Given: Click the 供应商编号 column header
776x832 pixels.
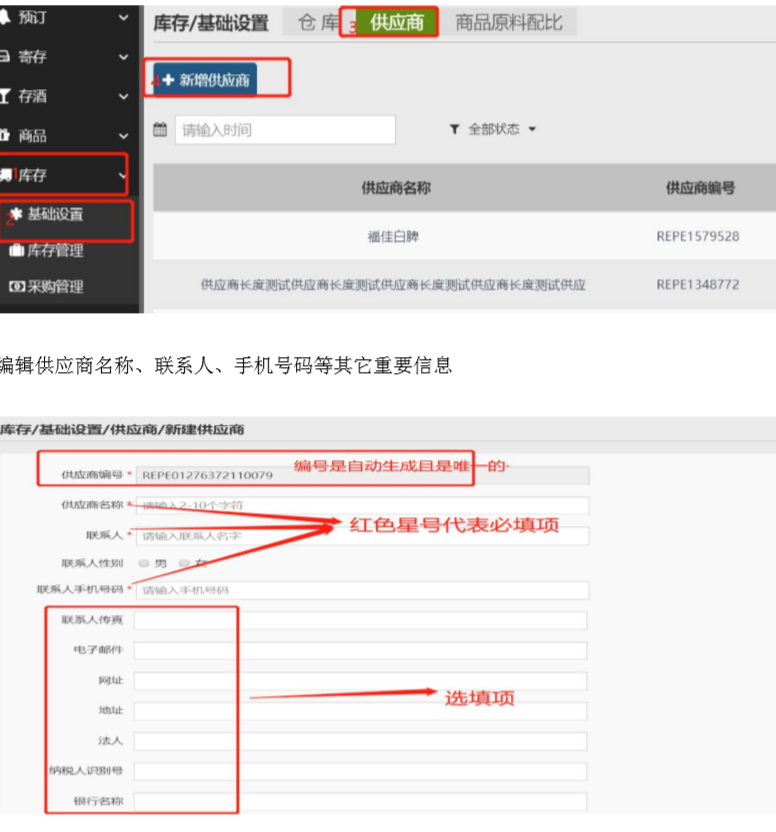Looking at the screenshot, I should point(700,188).
